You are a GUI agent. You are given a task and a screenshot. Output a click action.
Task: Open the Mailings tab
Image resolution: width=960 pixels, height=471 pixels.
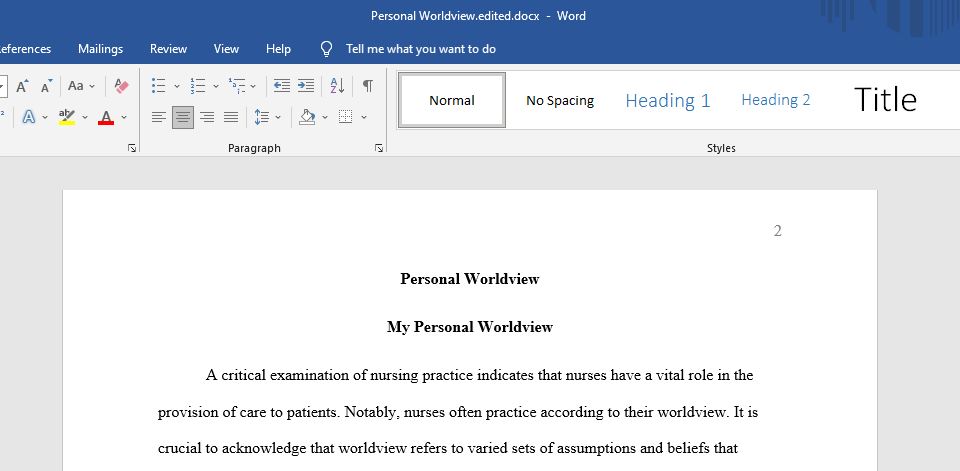100,49
